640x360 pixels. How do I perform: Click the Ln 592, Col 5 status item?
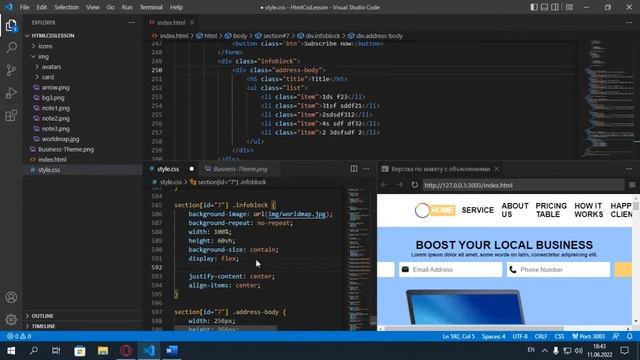[458, 336]
